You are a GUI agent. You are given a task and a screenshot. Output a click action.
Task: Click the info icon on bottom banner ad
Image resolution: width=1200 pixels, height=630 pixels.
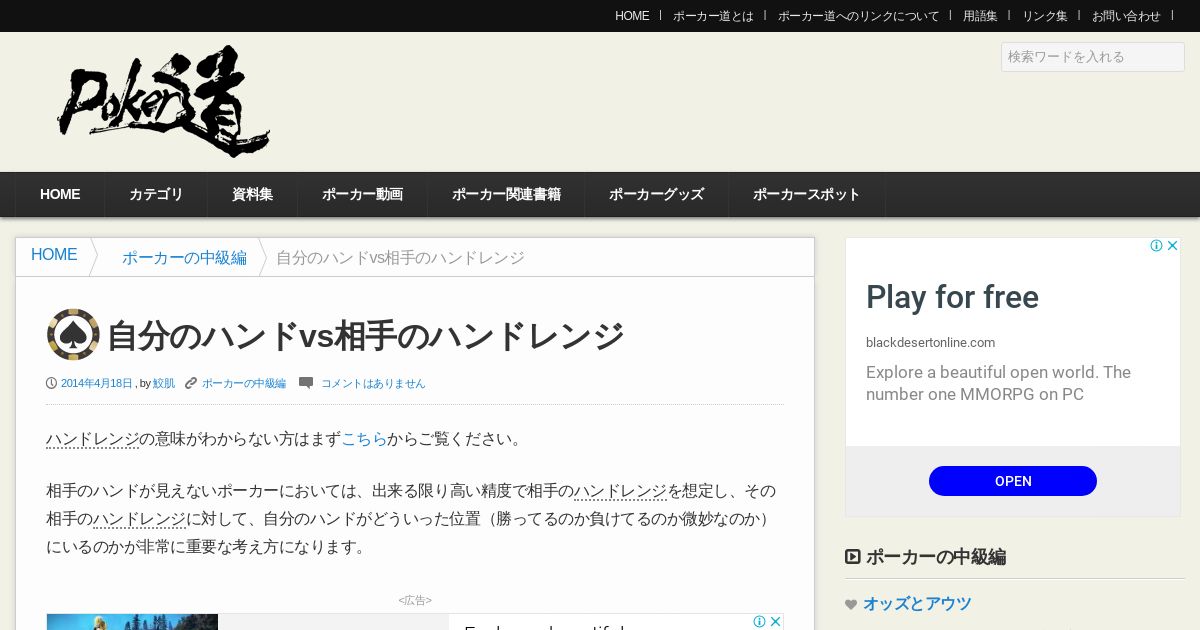pyautogui.click(x=759, y=621)
